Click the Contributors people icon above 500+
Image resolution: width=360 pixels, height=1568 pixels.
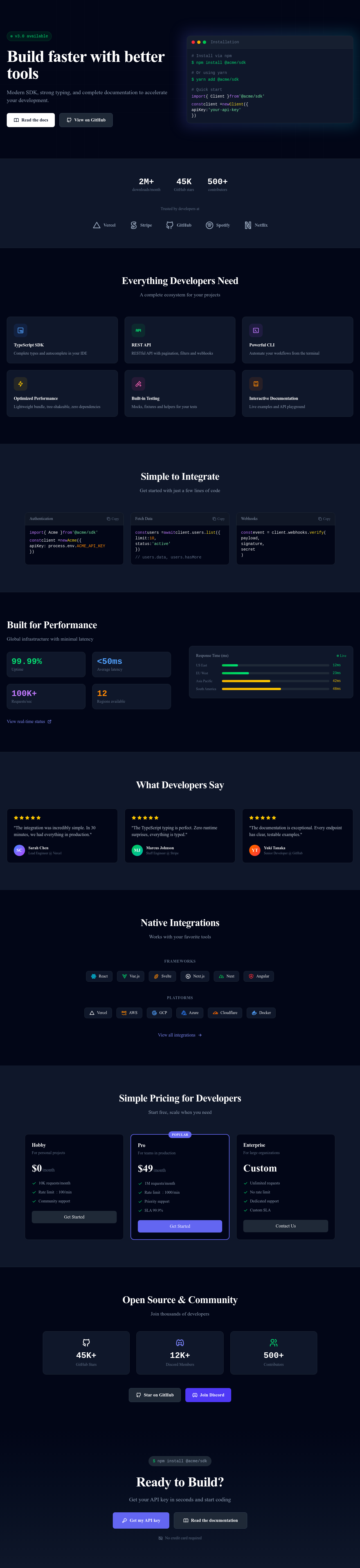click(273, 1342)
